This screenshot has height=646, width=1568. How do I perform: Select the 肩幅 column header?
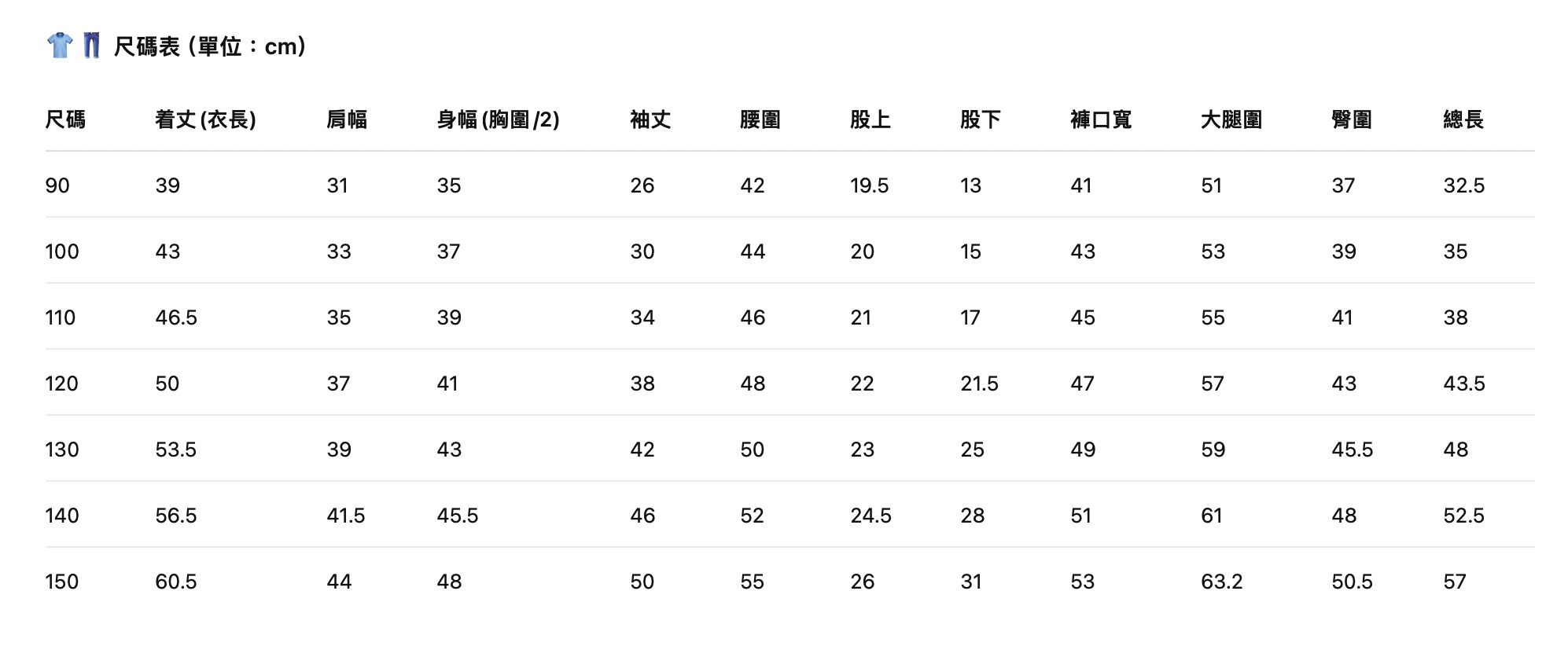tap(347, 119)
